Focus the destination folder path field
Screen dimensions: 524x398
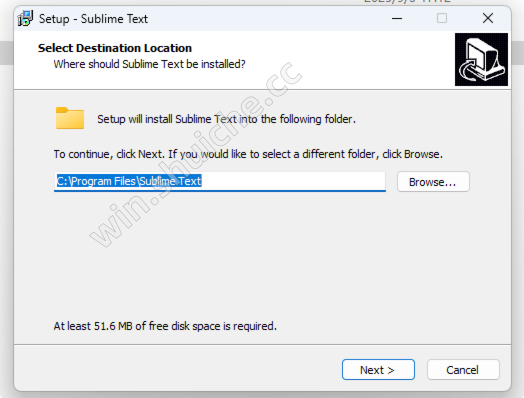(x=220, y=181)
